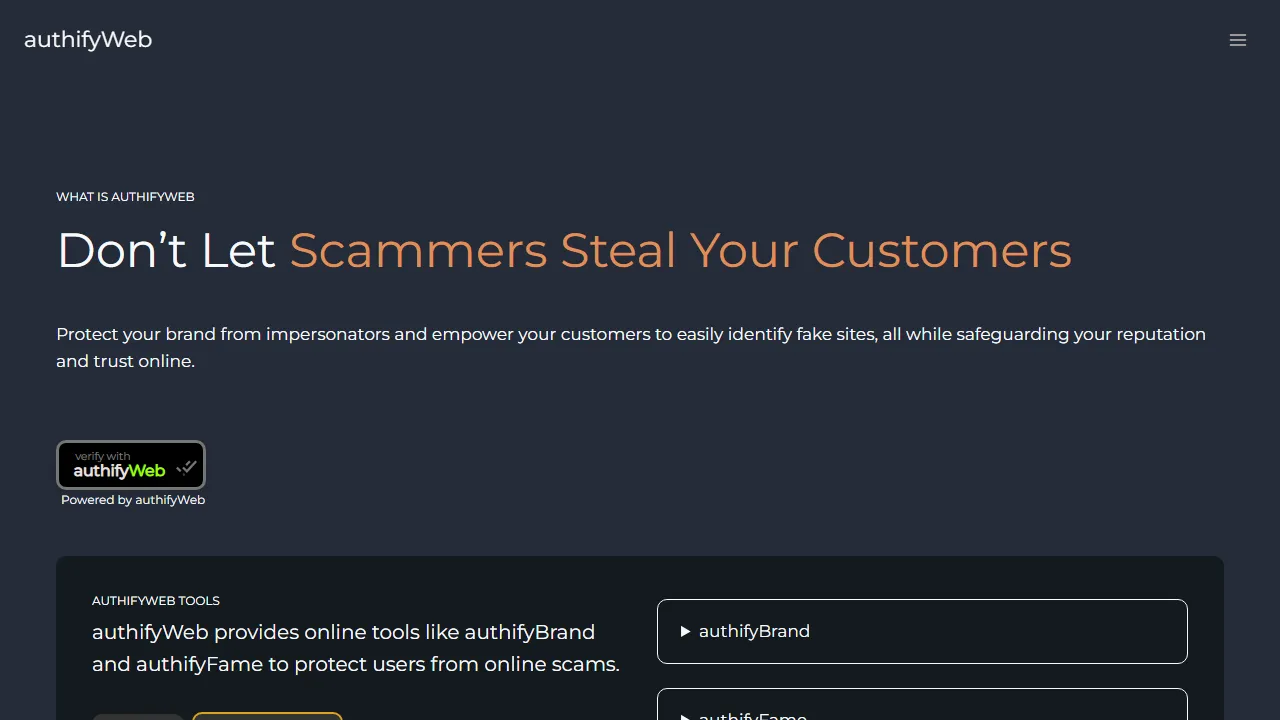Image resolution: width=1280 pixels, height=720 pixels.
Task: Click the authifyBrand text in the tools description
Action: coord(530,632)
